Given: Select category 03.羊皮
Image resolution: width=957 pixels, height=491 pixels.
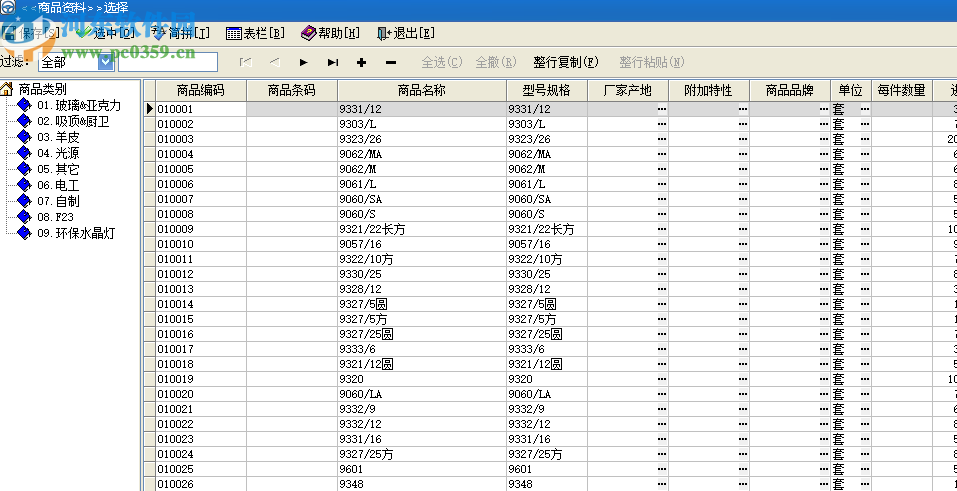Looking at the screenshot, I should [x=58, y=137].
